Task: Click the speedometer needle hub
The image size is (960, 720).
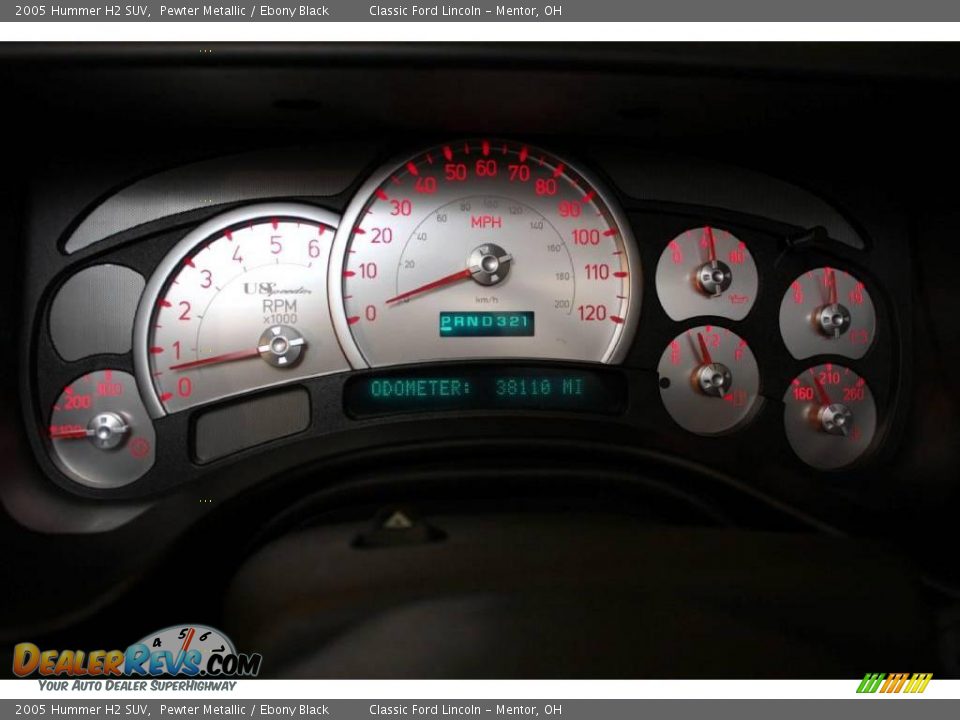Action: tap(489, 264)
